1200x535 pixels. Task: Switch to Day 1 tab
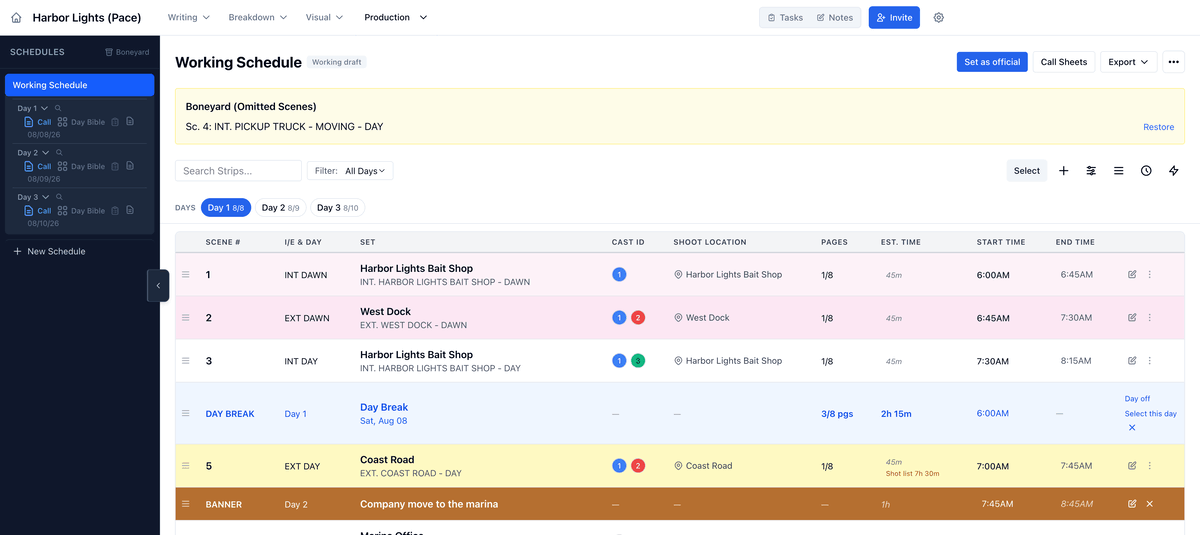[226, 208]
